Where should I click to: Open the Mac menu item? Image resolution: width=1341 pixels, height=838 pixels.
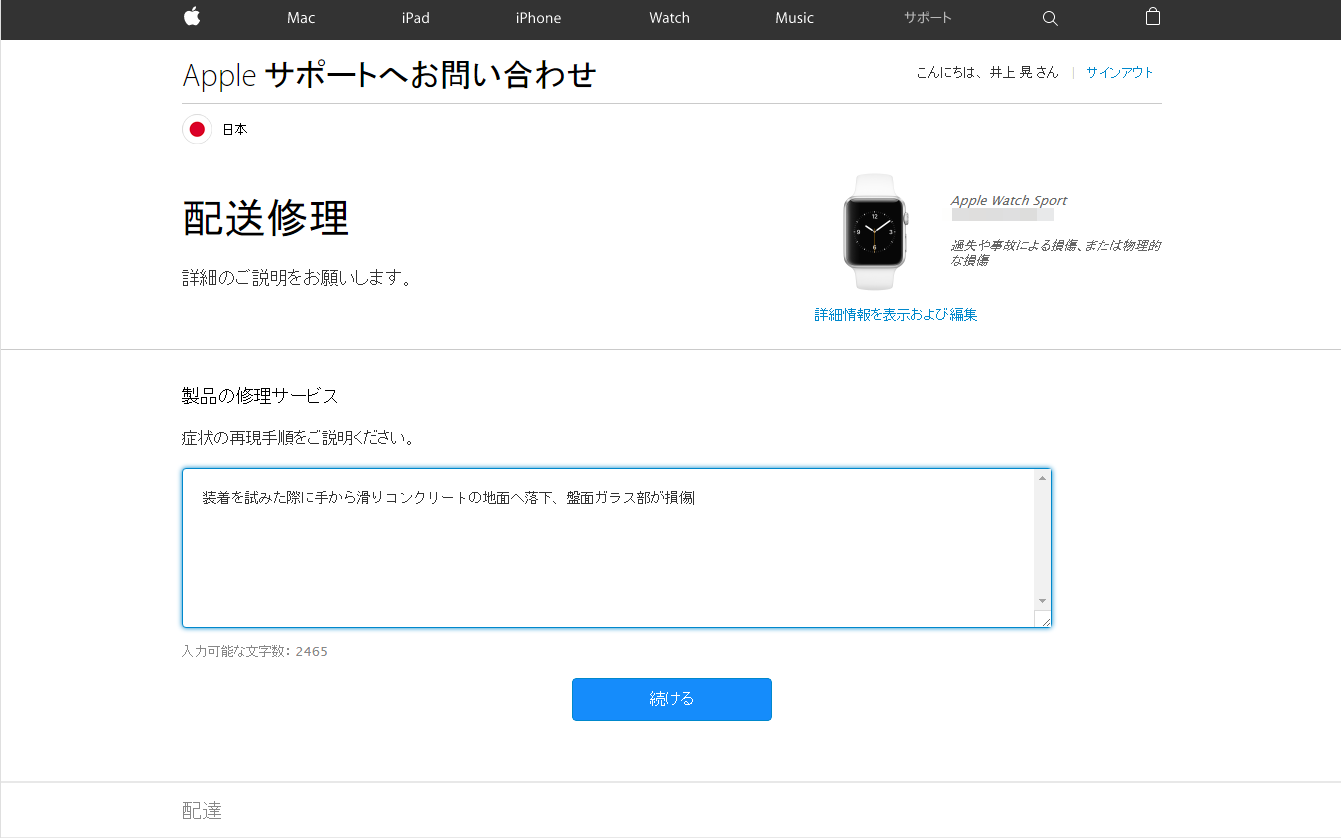[301, 18]
